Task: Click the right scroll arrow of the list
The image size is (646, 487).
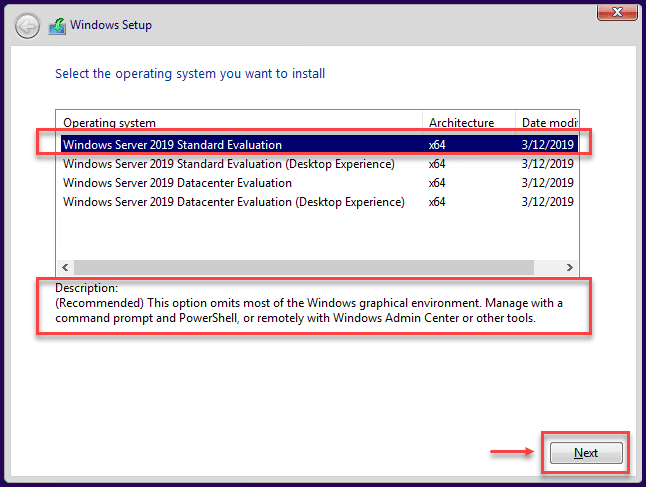Action: (x=570, y=267)
